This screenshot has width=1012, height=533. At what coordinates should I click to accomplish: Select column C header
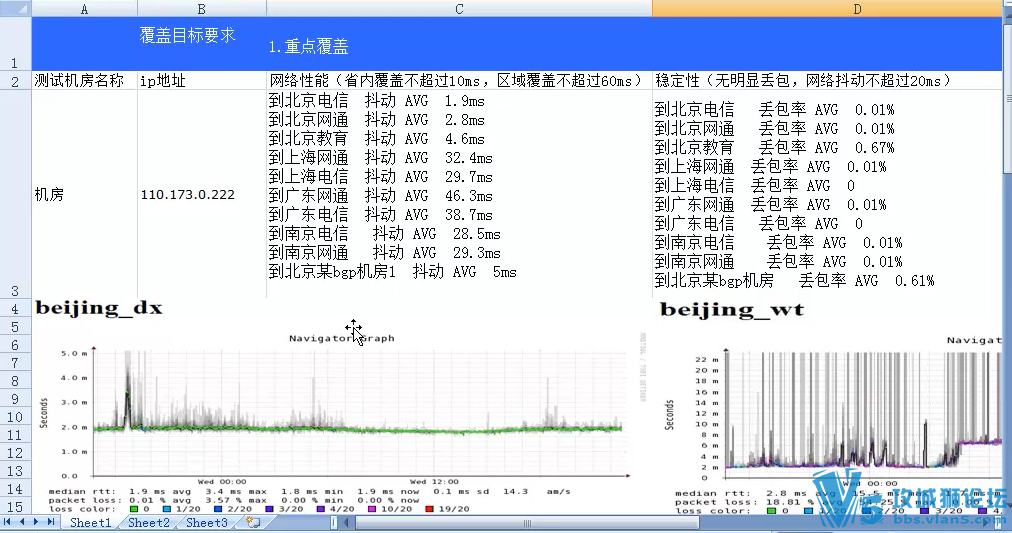[459, 8]
